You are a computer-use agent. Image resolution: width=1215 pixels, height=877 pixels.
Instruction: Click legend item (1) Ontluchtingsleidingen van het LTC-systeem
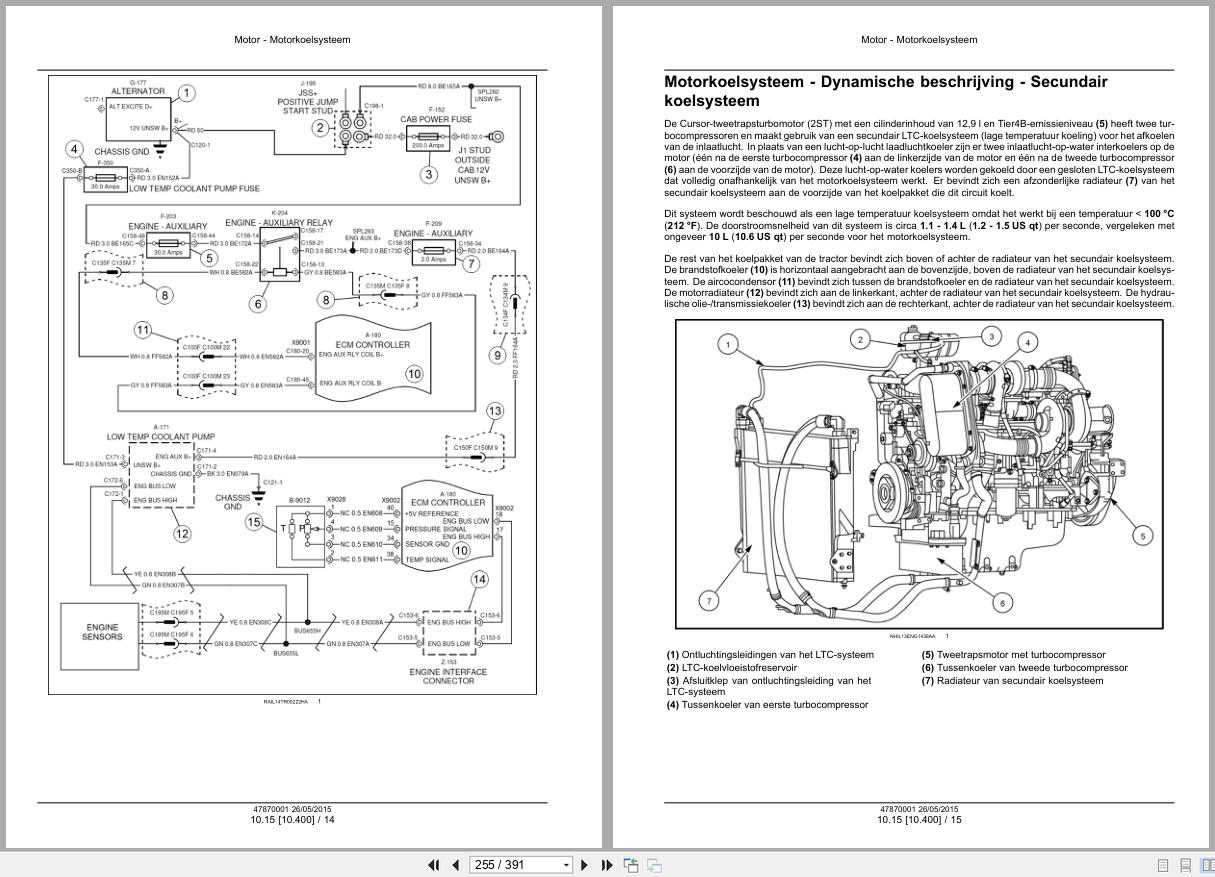(x=770, y=655)
